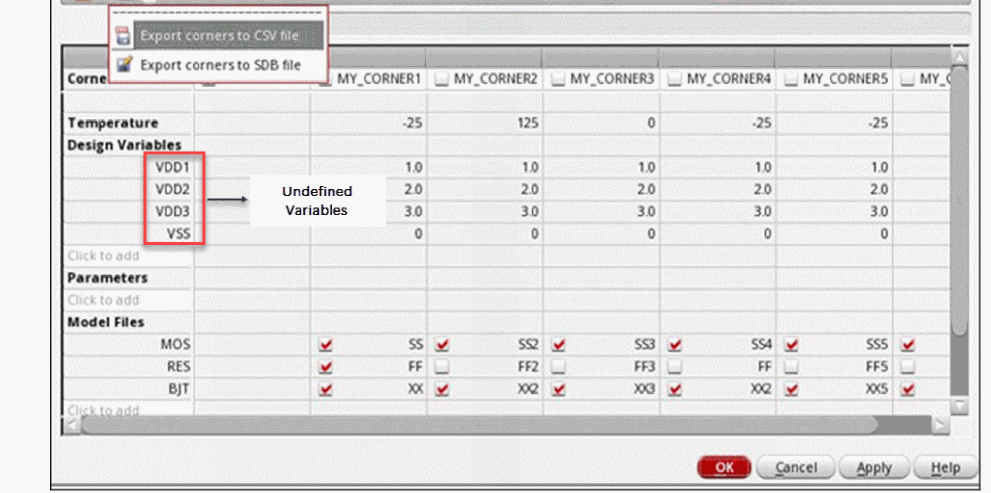Click temperature -25 cell in MY_CORNER1
Screen dimensions: 991x493
point(368,123)
